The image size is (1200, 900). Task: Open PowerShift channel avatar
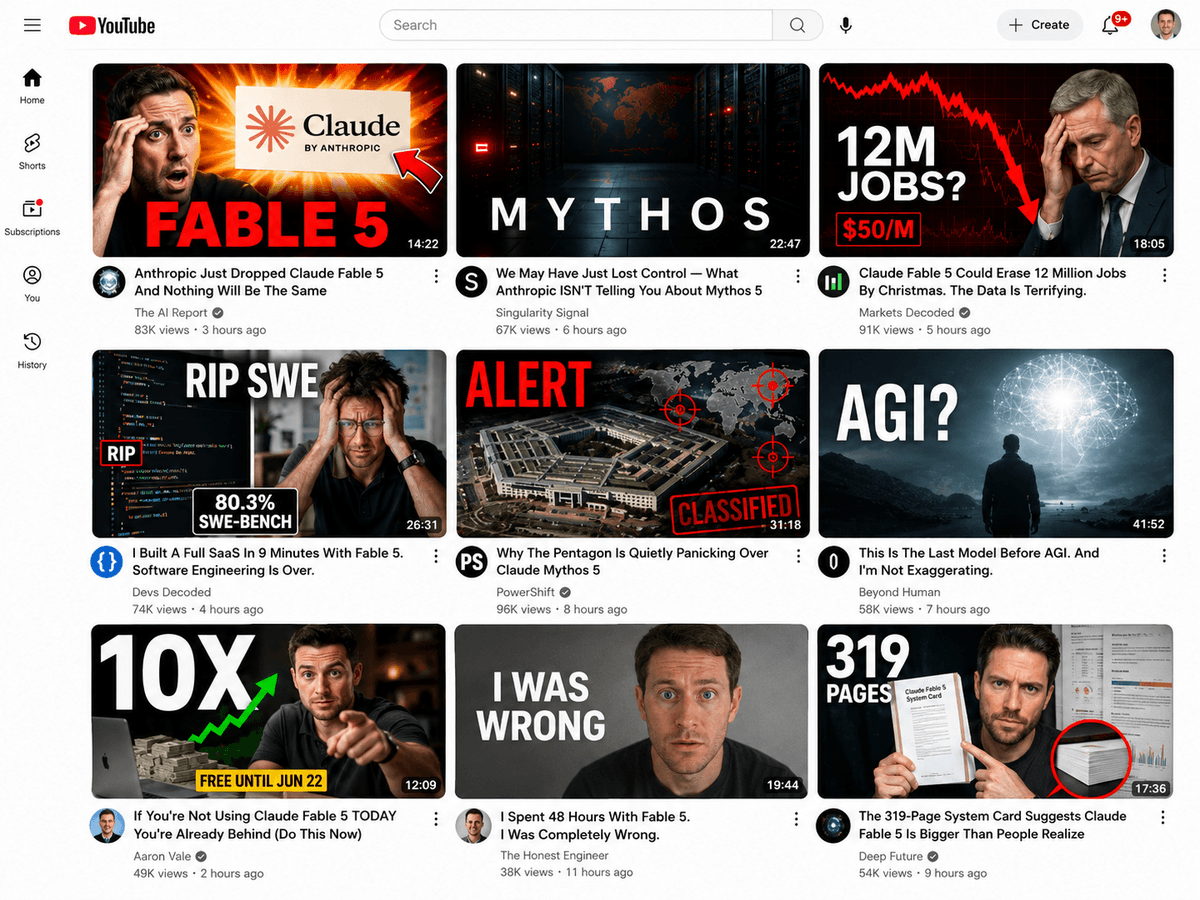click(471, 562)
